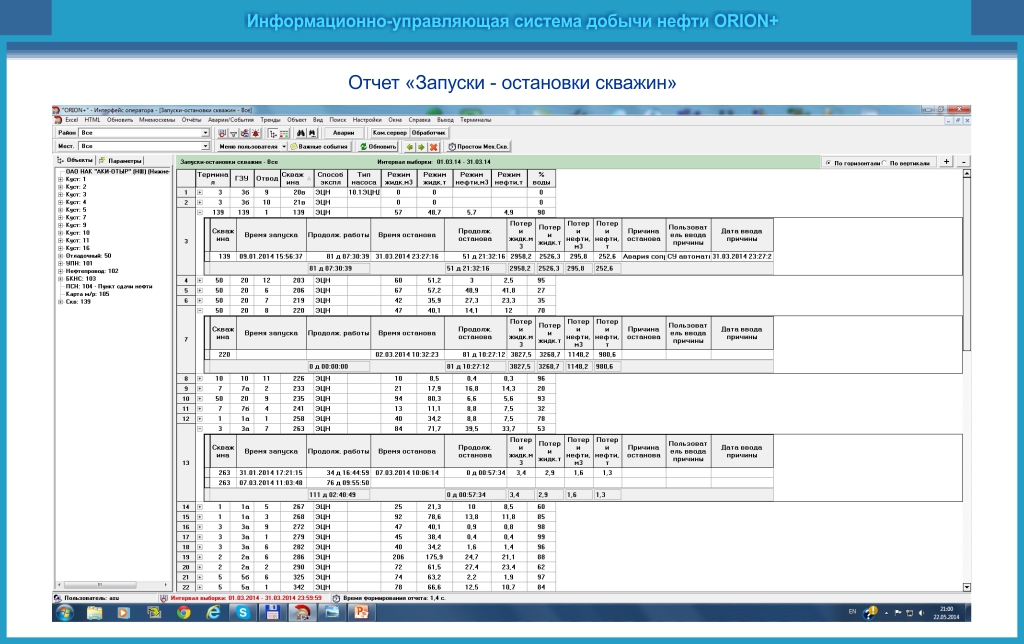Click the stop time cell '02.03.2014 10:32:23'
This screenshot has width=1024, height=644.
[x=407, y=355]
